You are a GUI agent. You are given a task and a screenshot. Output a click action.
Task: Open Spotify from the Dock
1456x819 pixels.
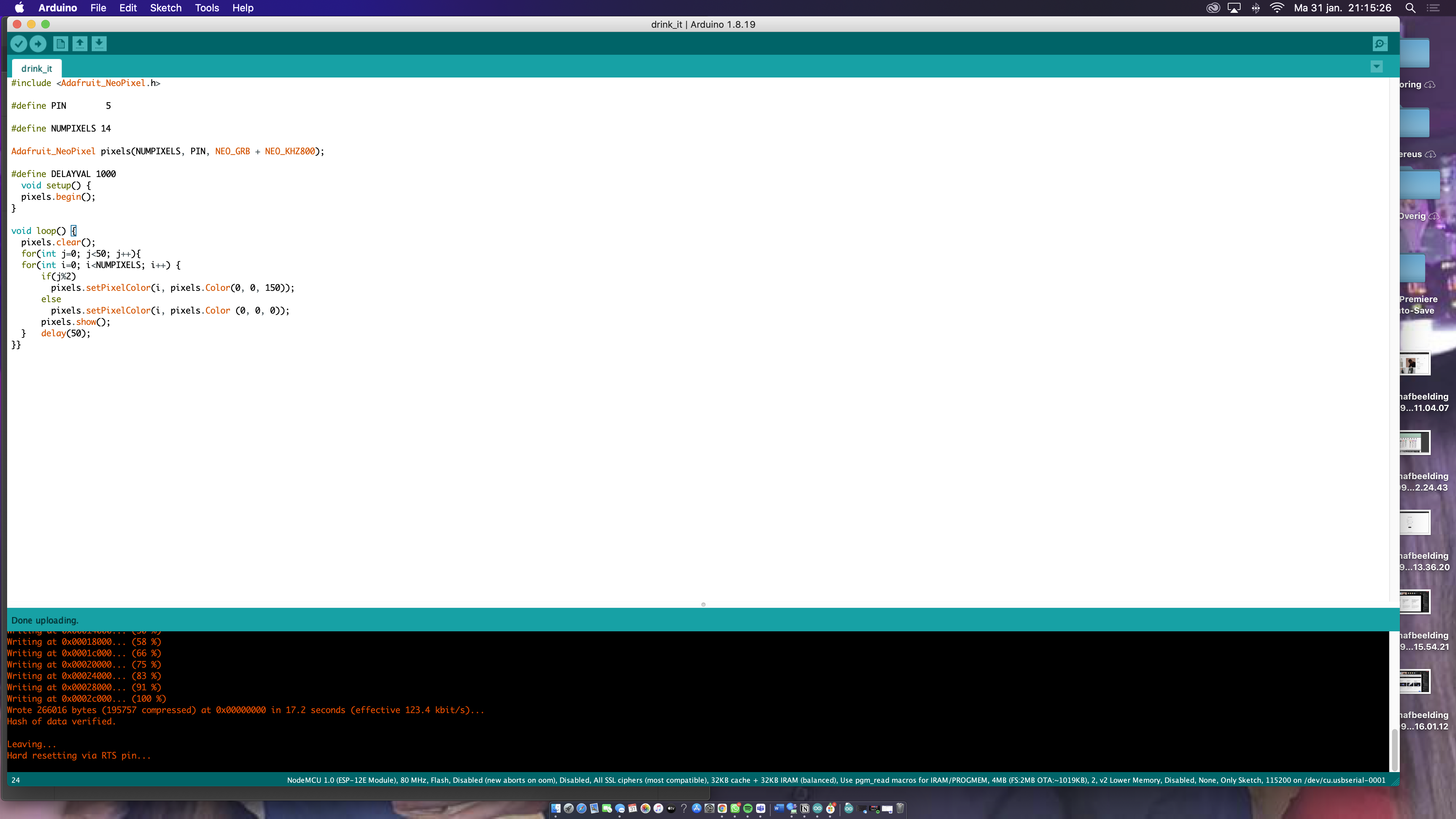pos(748,808)
